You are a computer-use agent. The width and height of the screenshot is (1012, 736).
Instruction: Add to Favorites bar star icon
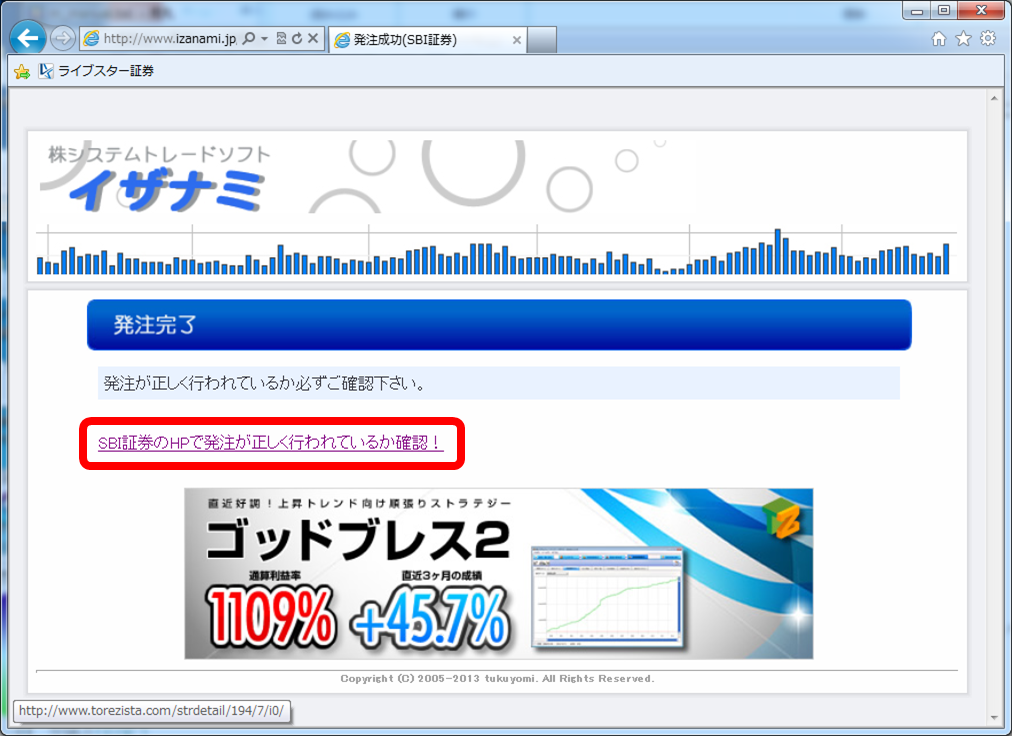(22, 71)
